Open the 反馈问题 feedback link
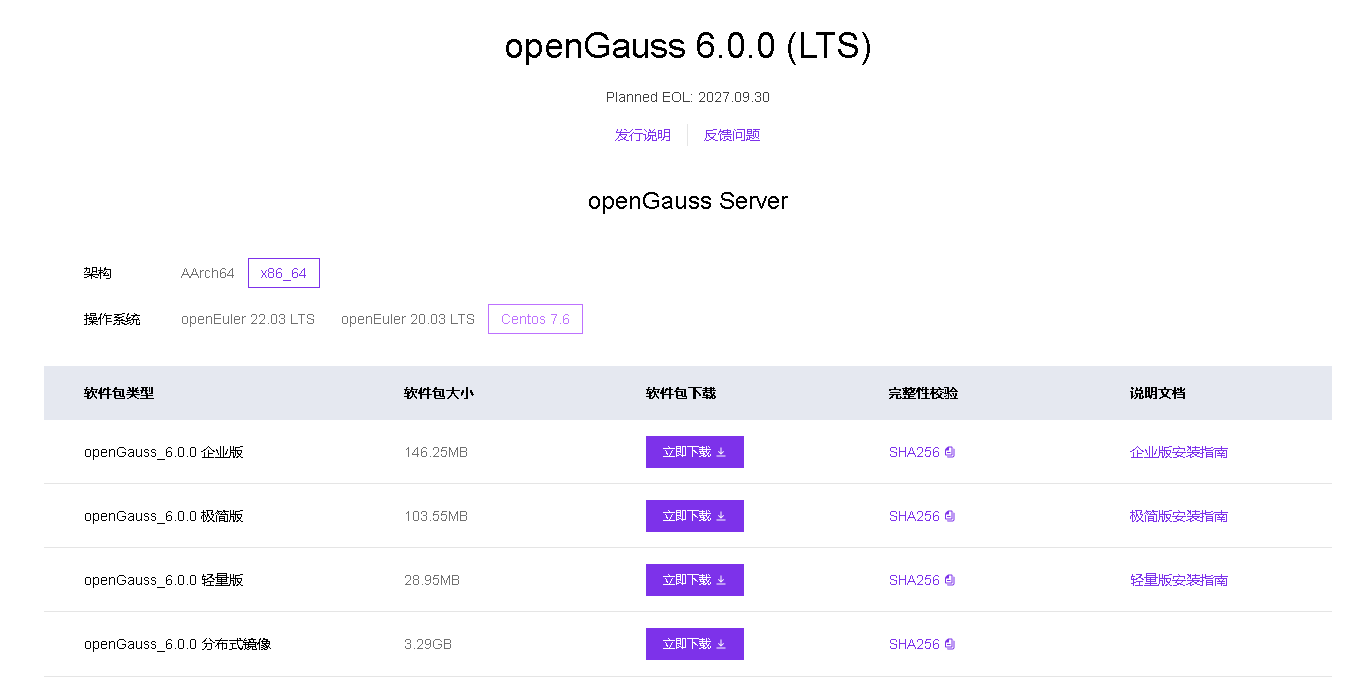Viewport: 1358px width, 677px height. click(732, 135)
